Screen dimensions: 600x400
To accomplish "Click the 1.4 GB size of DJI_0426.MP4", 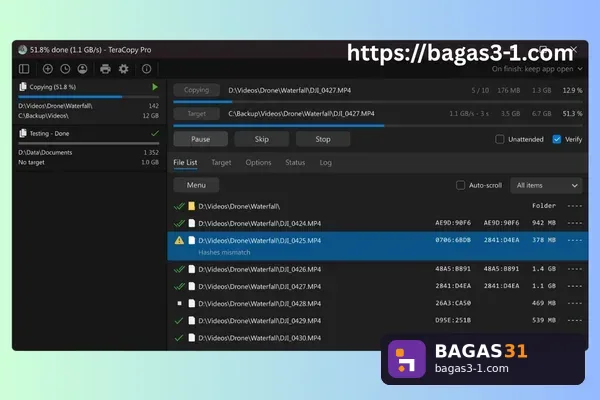I will coord(544,269).
